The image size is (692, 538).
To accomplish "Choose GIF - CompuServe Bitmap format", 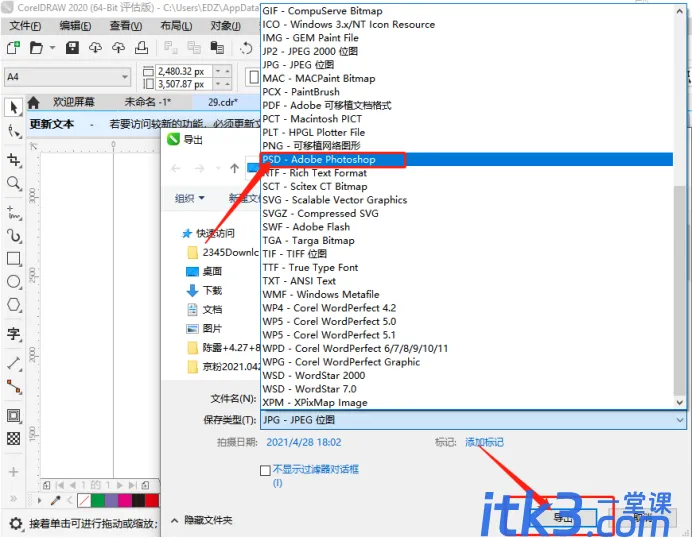I will 467,11.
